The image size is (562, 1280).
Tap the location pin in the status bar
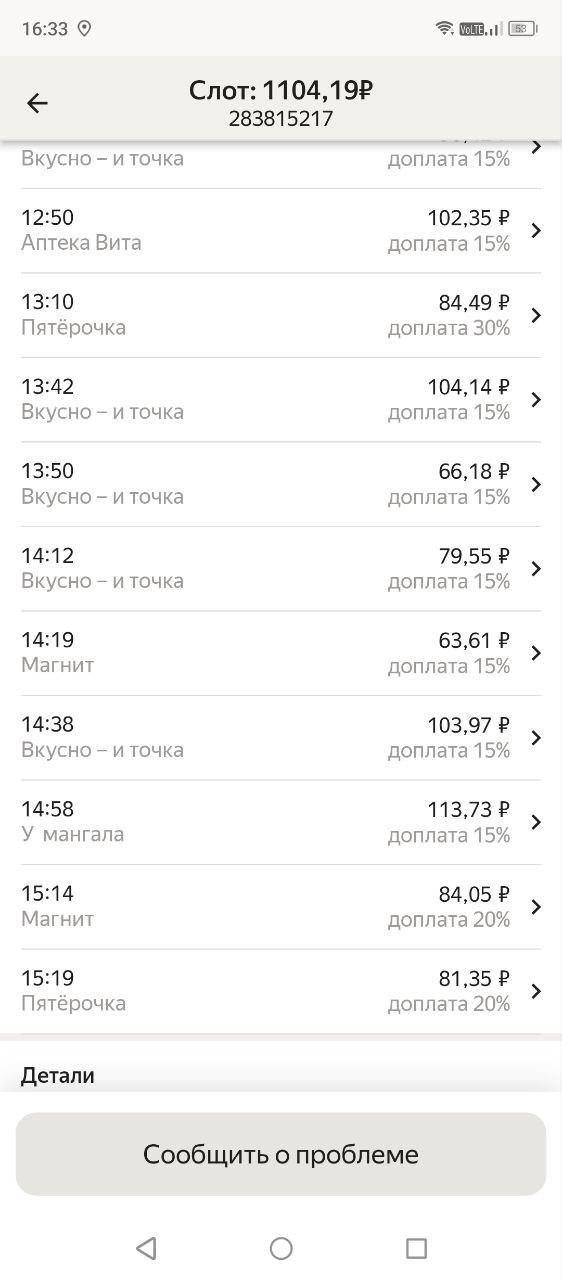pyautogui.click(x=84, y=28)
